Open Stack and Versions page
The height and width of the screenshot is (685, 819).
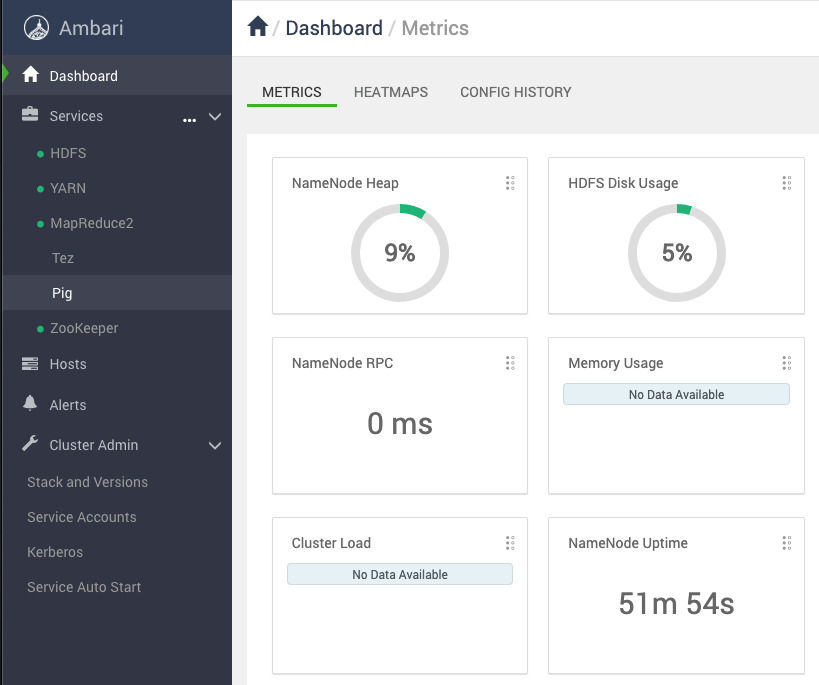87,482
